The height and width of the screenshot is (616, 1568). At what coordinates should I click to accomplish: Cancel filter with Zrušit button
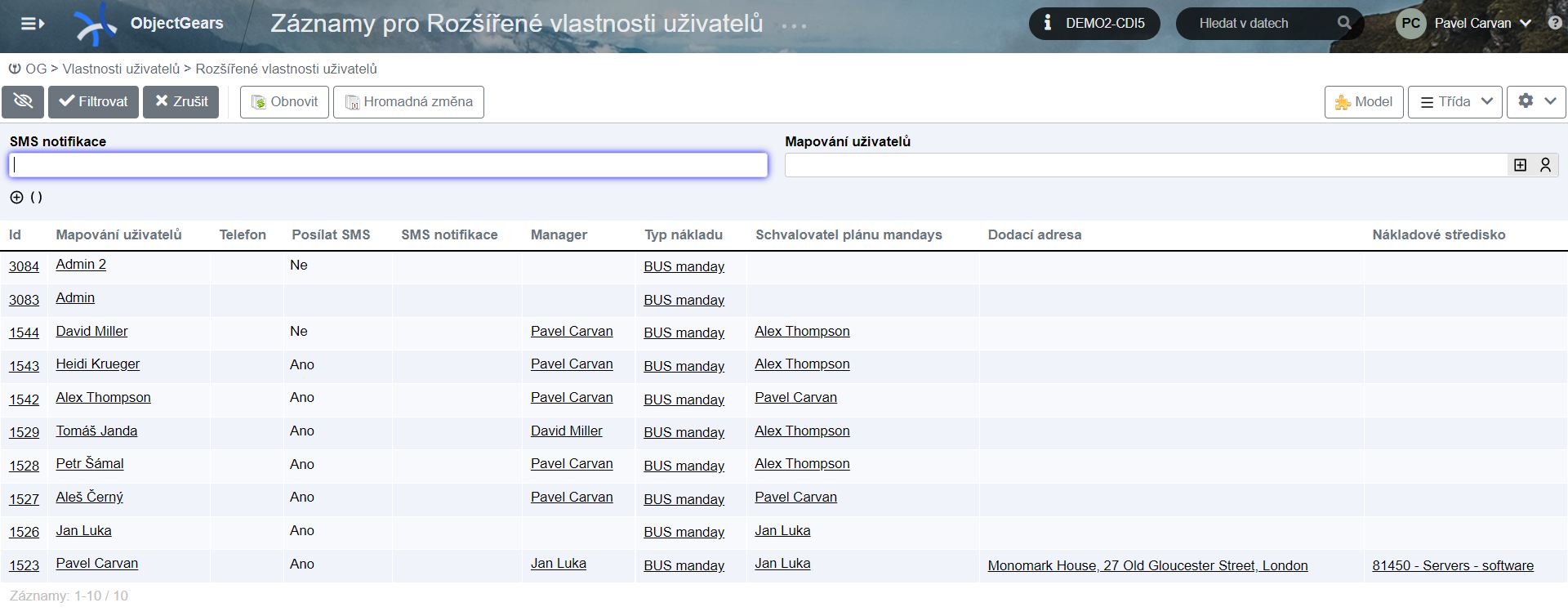181,102
